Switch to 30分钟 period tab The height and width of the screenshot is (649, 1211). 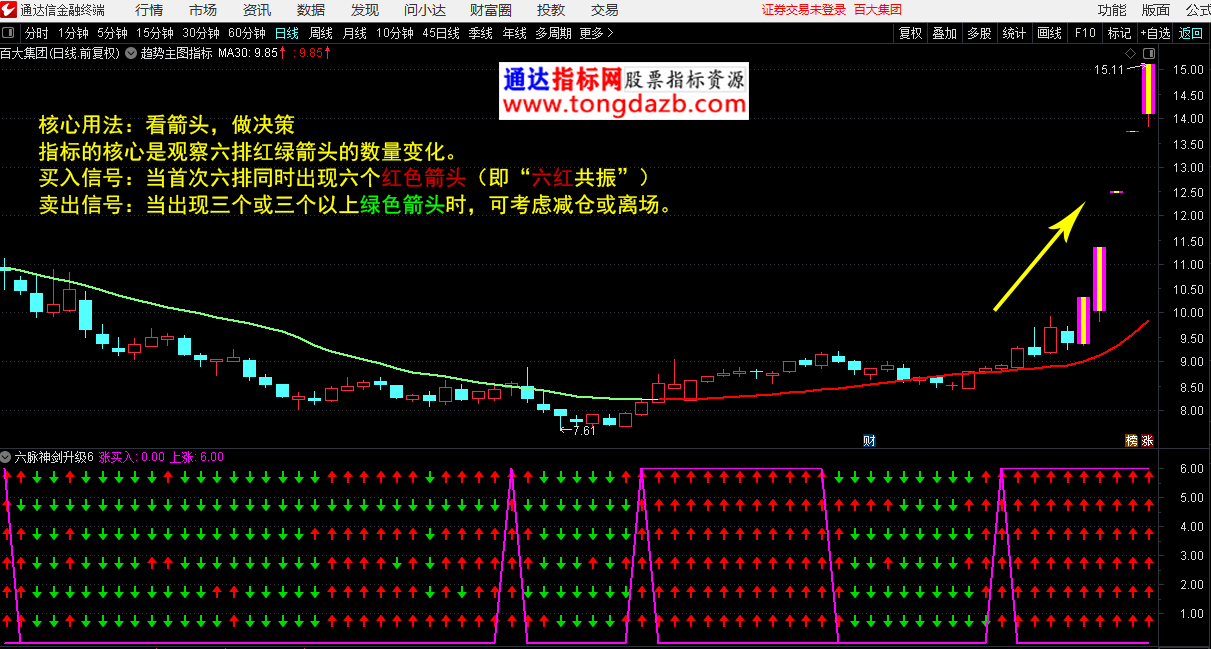point(201,33)
